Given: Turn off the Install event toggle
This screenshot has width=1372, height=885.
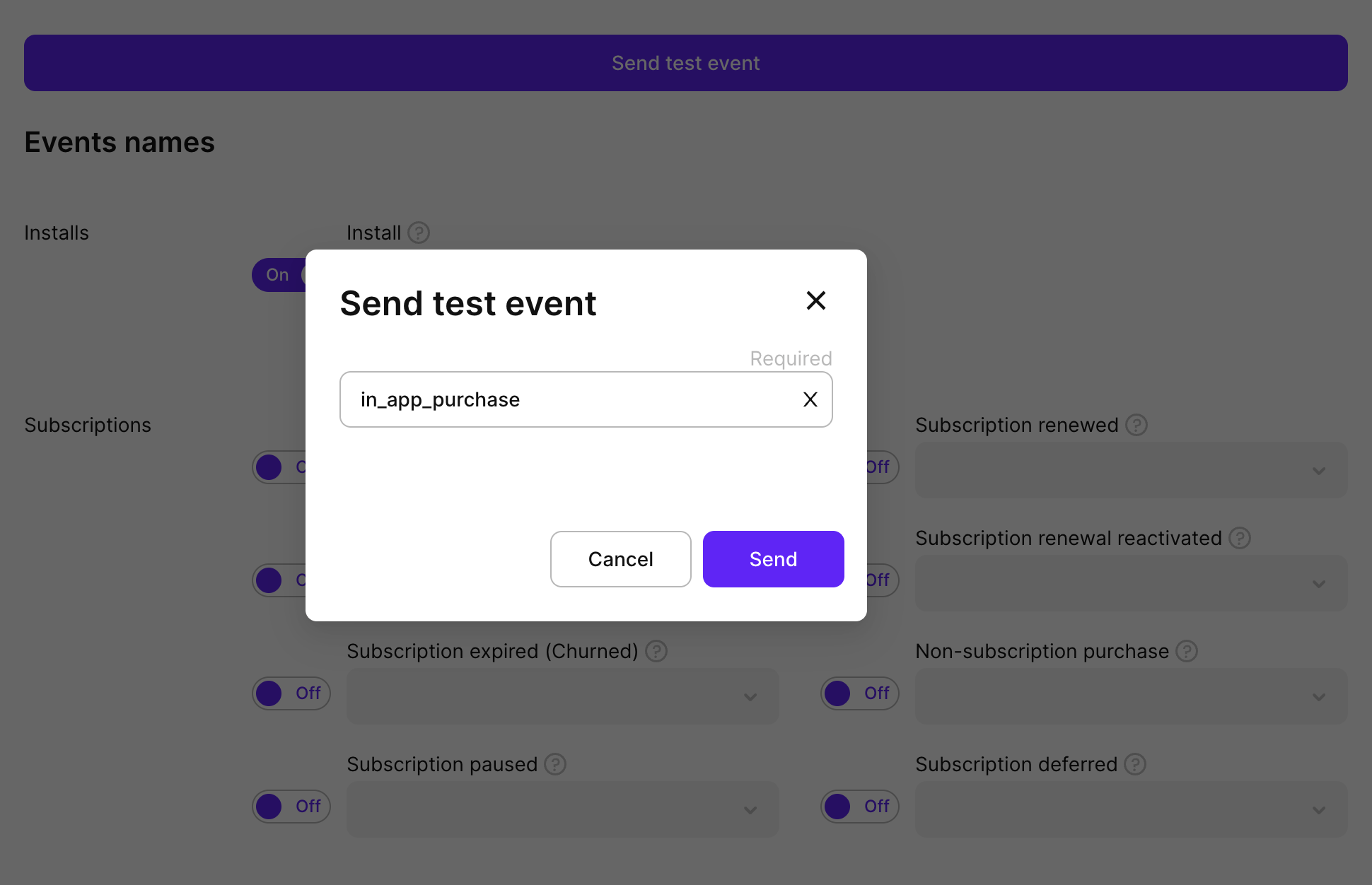Looking at the screenshot, I should click(x=277, y=275).
